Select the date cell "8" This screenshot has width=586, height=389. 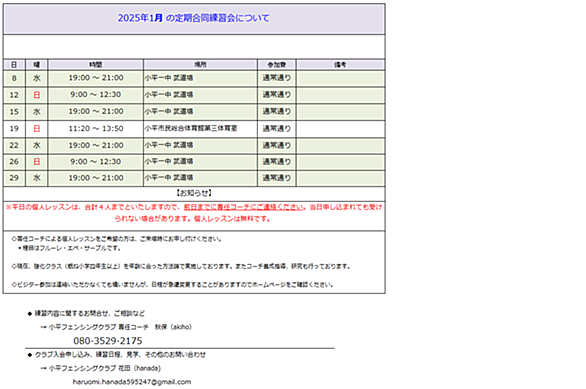coord(14,78)
